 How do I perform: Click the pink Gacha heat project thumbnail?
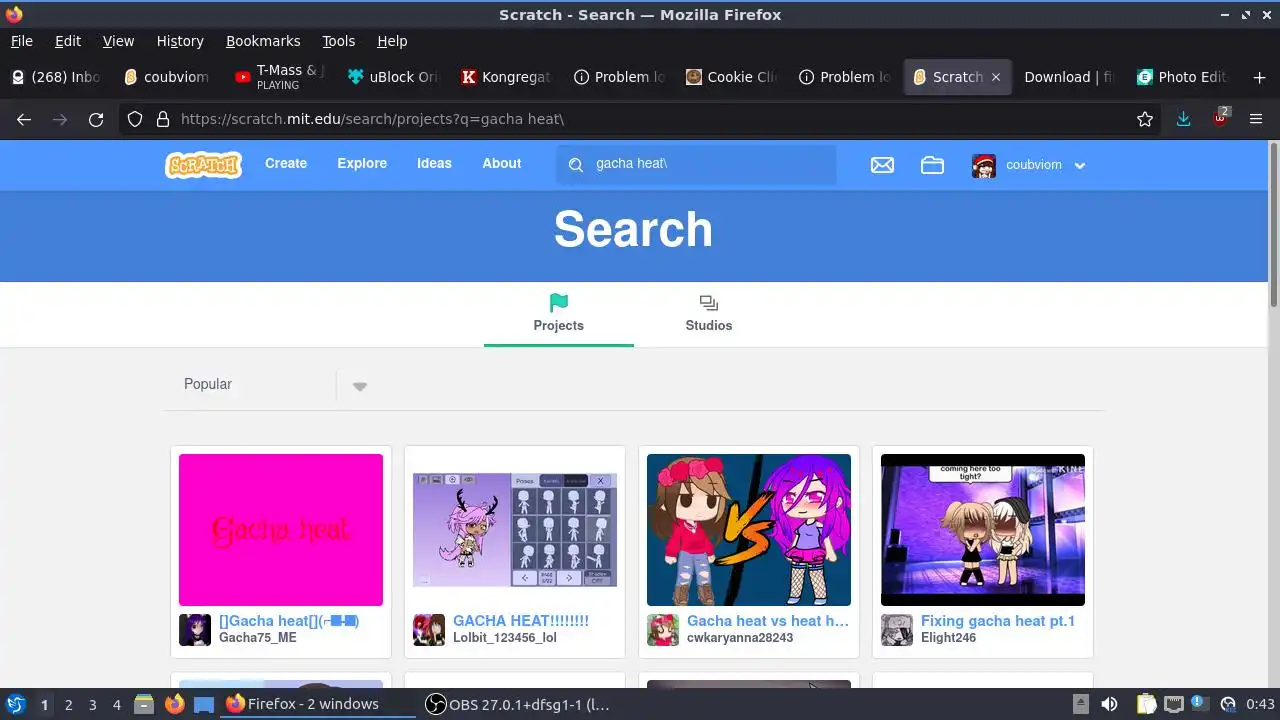point(281,530)
